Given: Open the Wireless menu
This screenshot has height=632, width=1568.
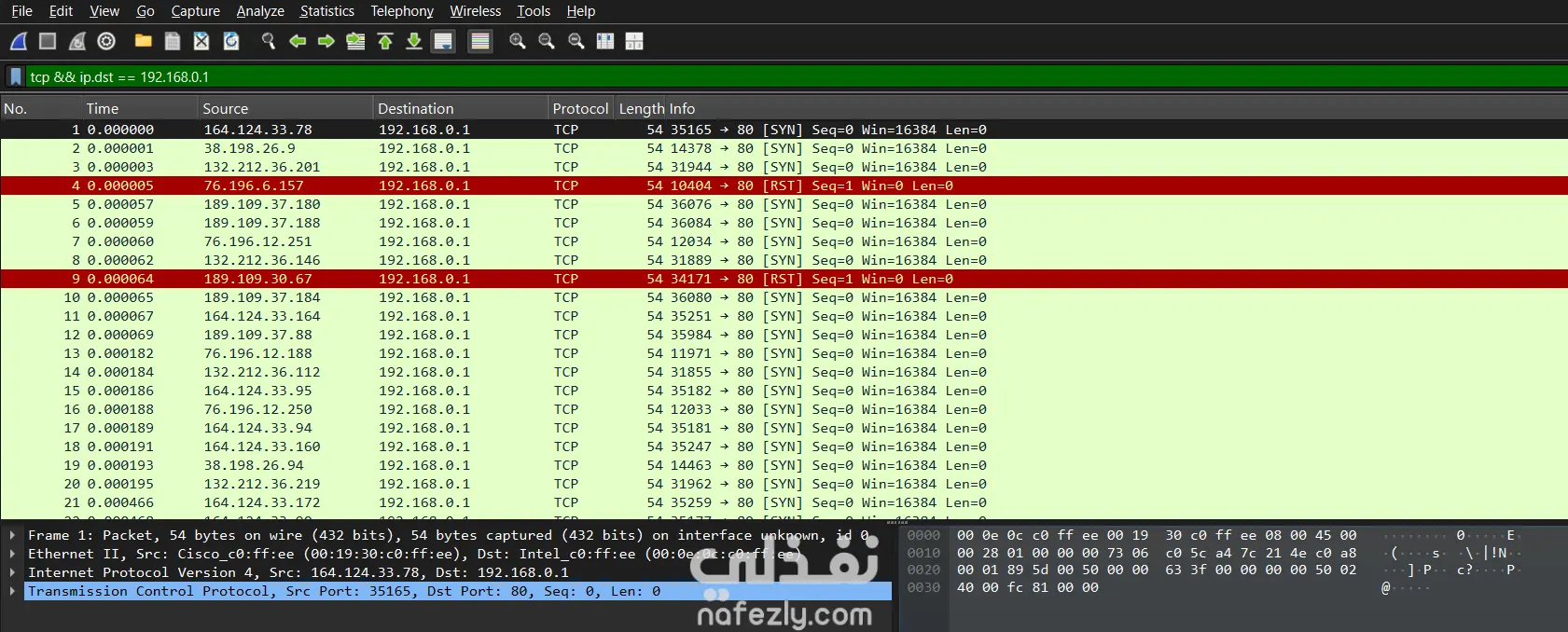Looking at the screenshot, I should [476, 11].
